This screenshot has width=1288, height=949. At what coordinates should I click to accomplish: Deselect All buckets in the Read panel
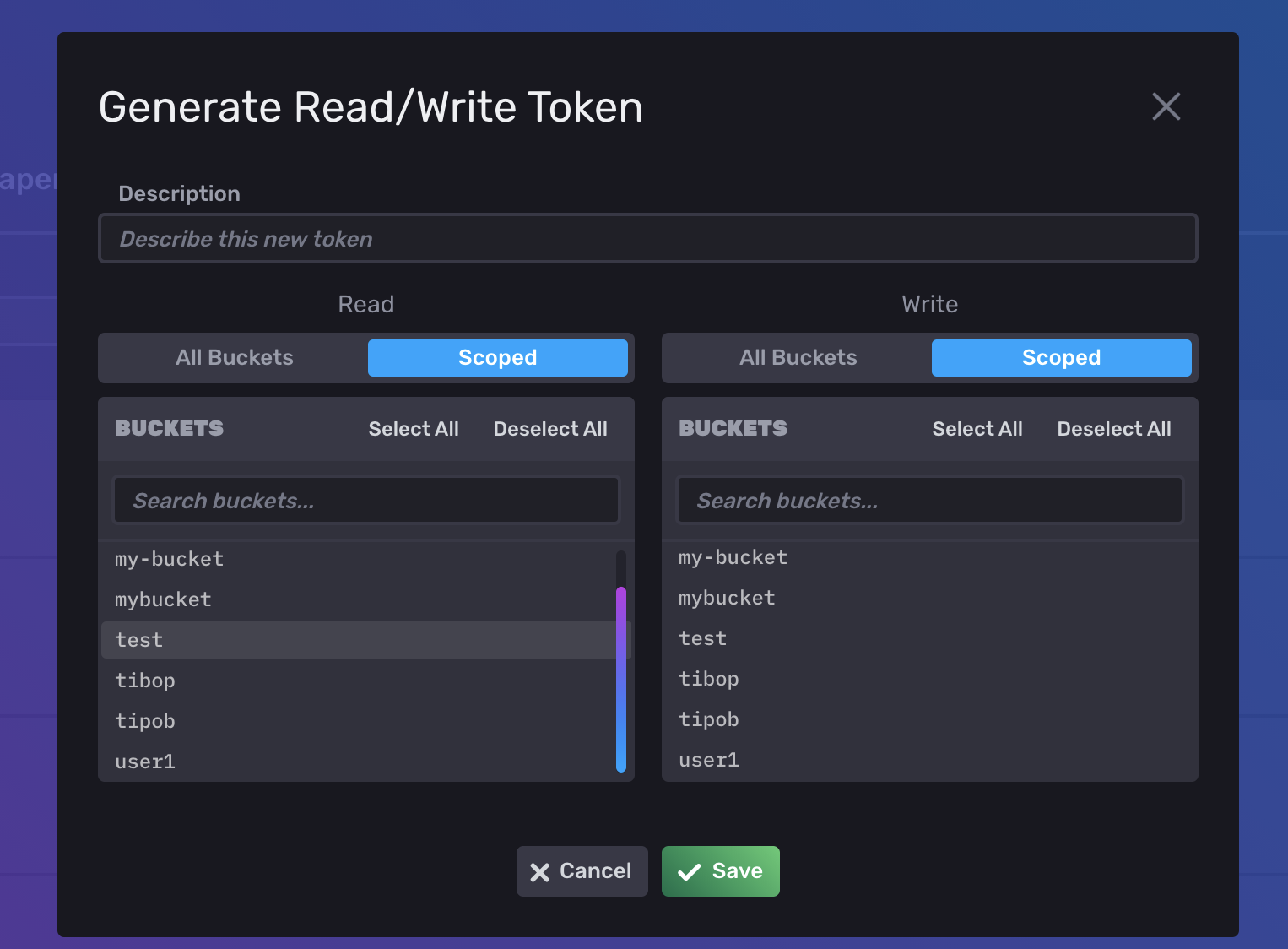pos(549,428)
